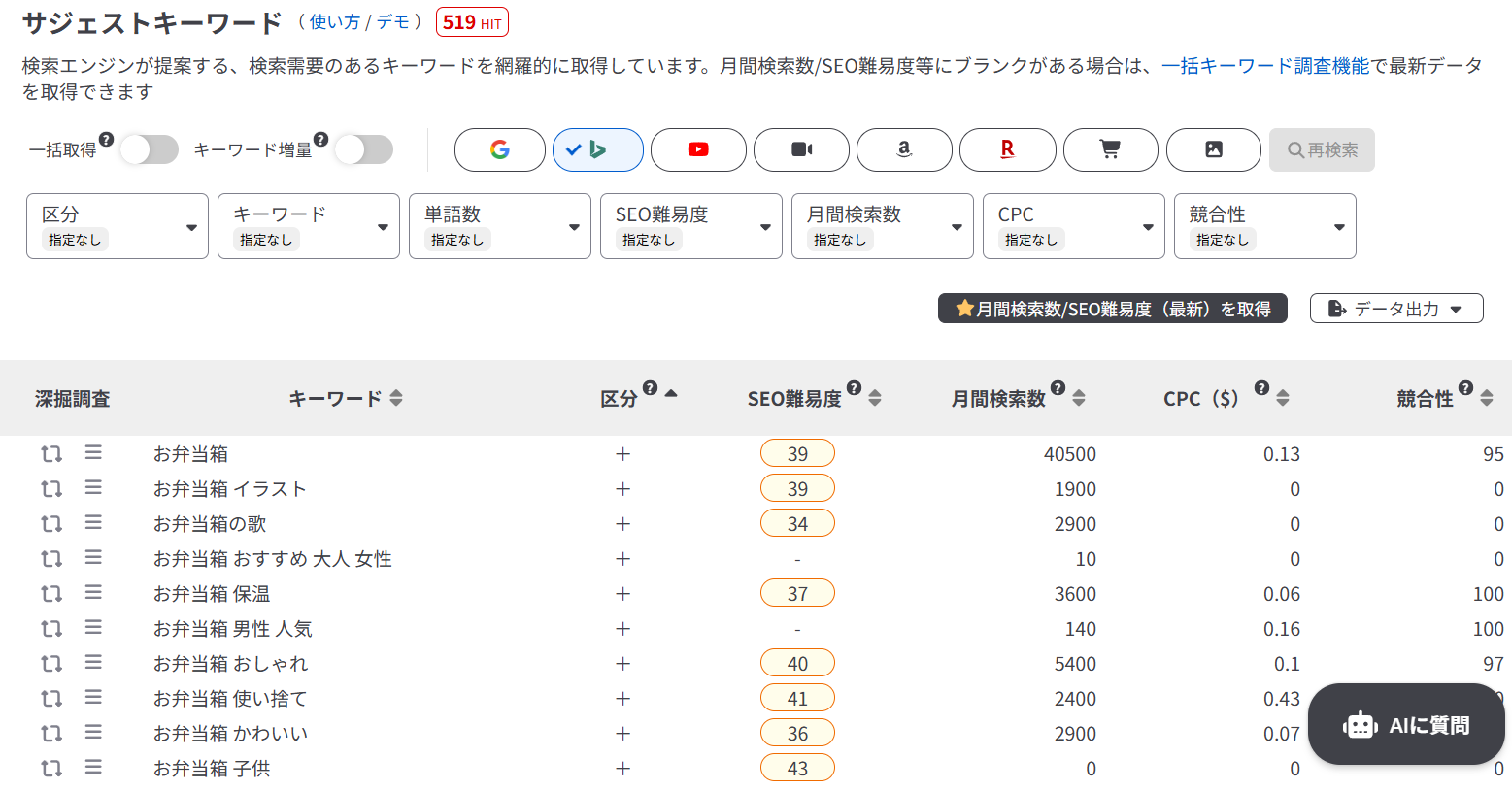Click the re-search icon for お弁当箱 保温
Screen dimensions: 1512x790
click(x=51, y=594)
